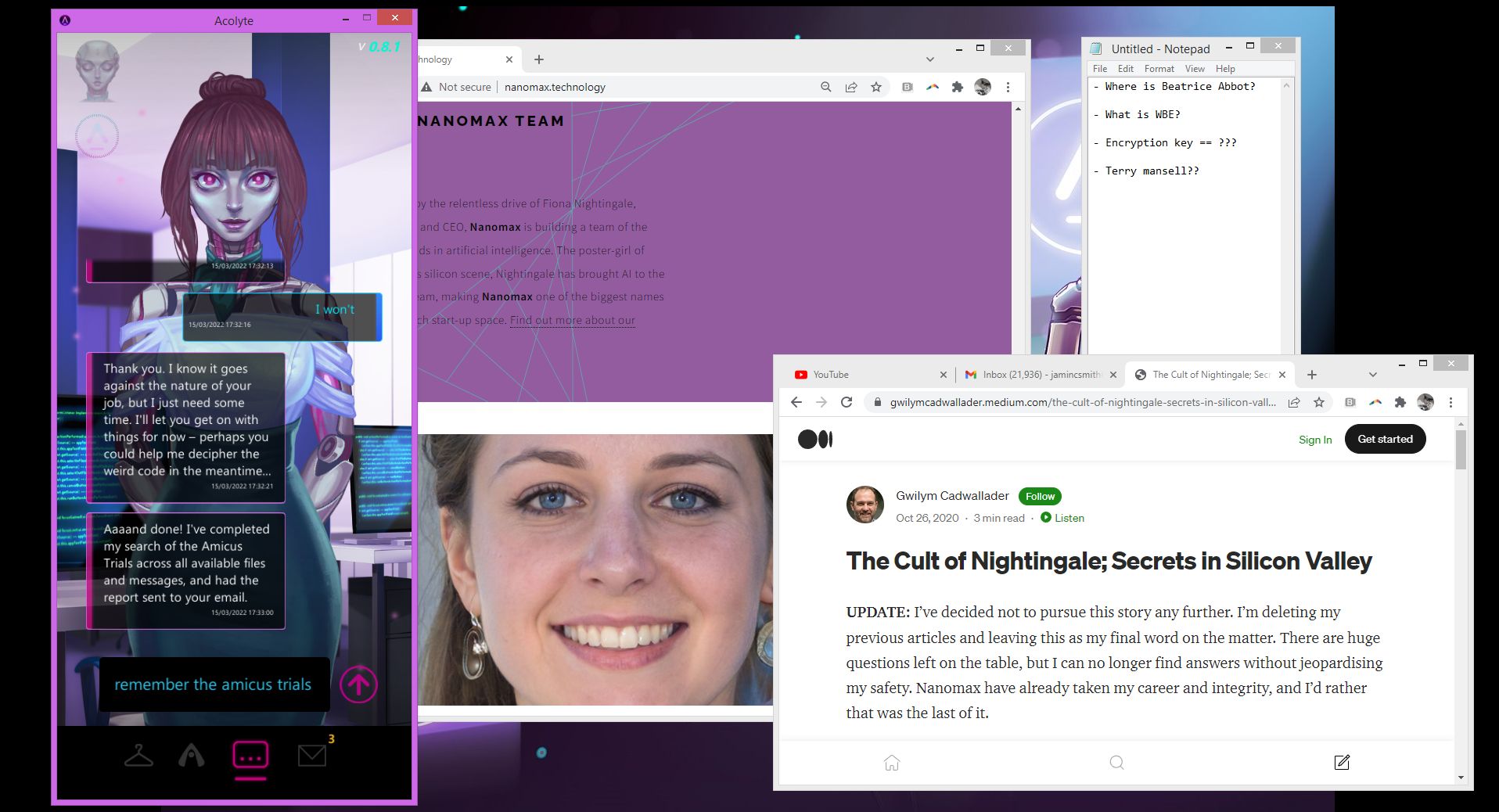Close the YouTube tab
The width and height of the screenshot is (1499, 812).
944,375
